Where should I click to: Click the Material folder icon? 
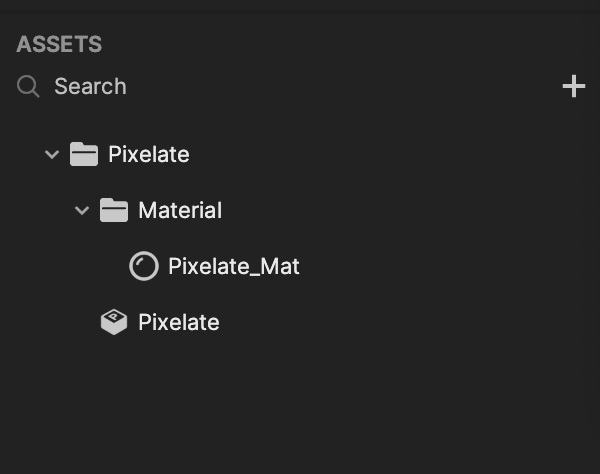pos(114,210)
